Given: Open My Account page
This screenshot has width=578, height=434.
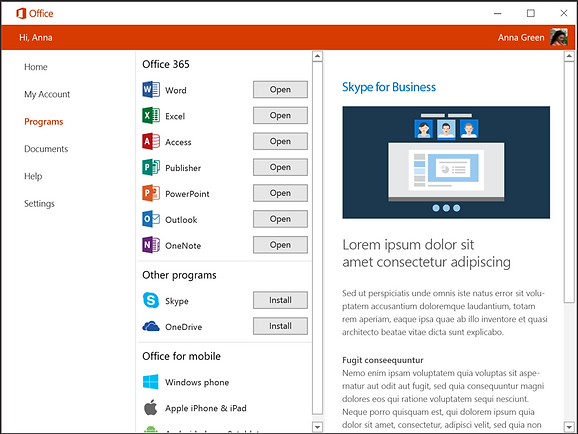Looking at the screenshot, I should click(x=47, y=94).
